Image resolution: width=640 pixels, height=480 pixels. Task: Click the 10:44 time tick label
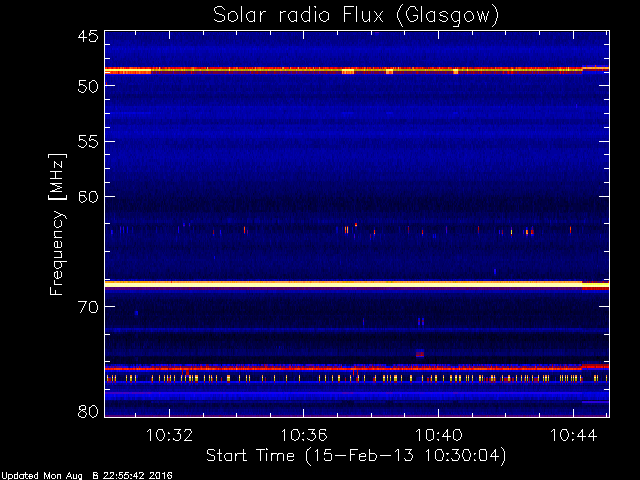click(x=573, y=435)
